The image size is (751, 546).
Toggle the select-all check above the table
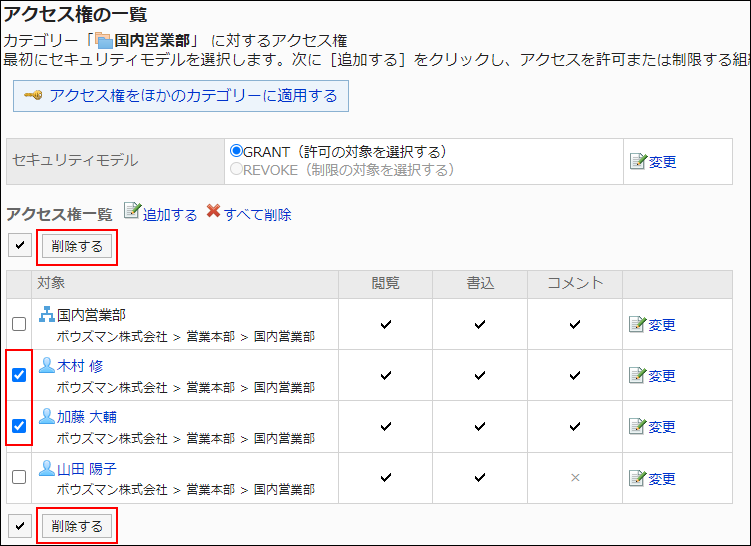(20, 246)
